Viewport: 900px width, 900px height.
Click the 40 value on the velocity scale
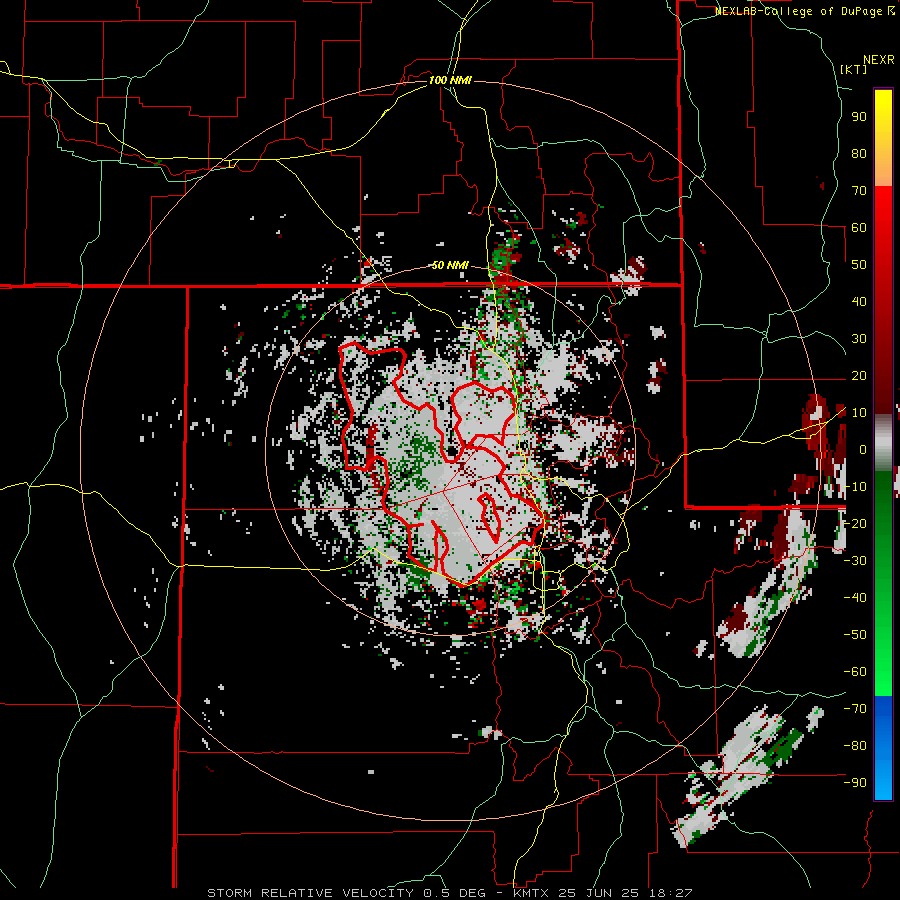[x=859, y=301]
